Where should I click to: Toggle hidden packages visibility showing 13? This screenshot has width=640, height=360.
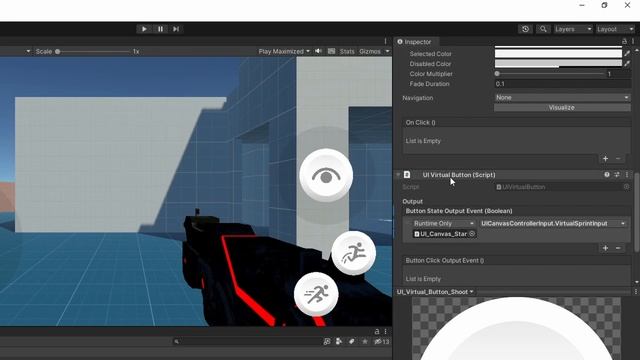coord(382,341)
